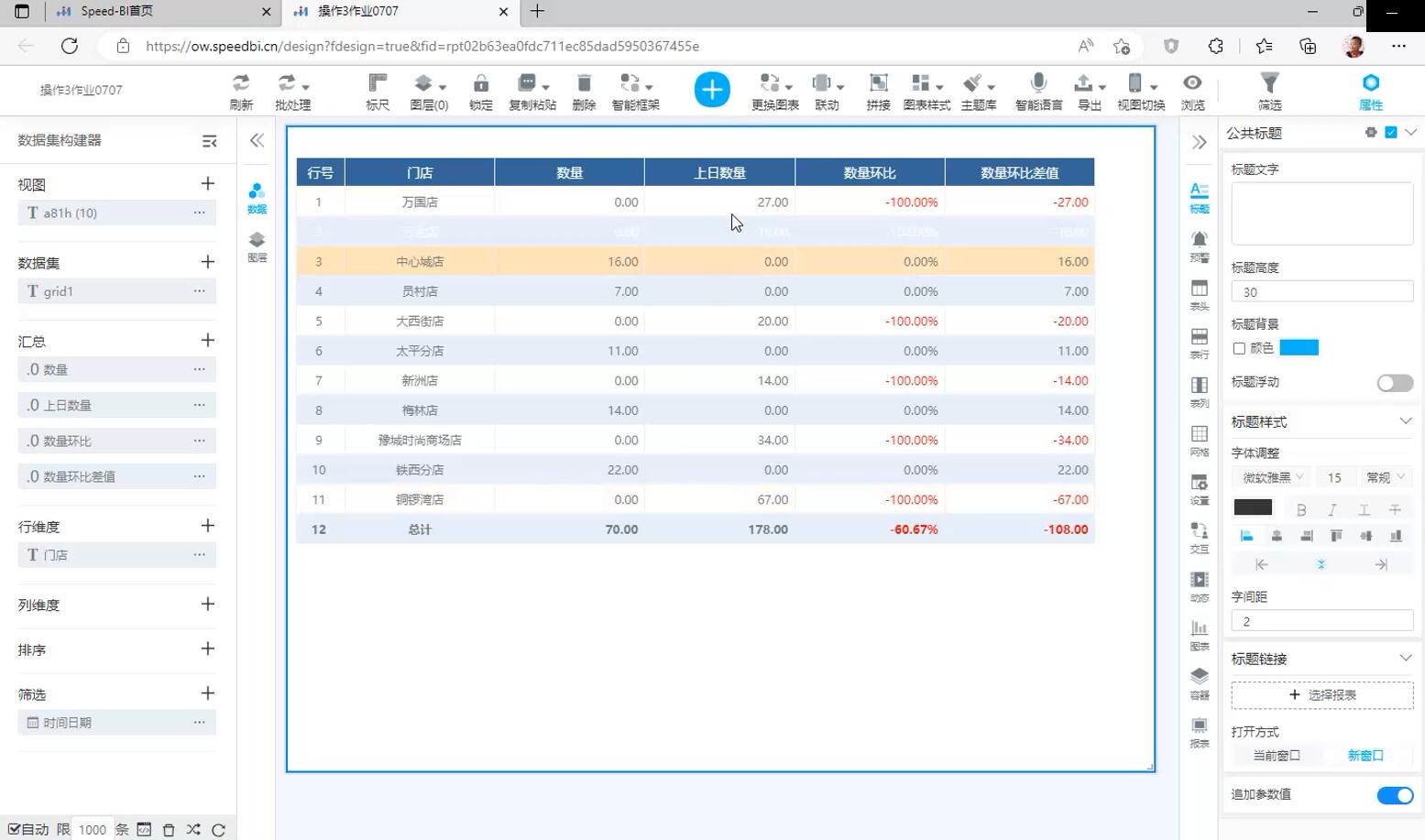
Task: Select 当前窗口 open mode
Action: tap(1276, 756)
